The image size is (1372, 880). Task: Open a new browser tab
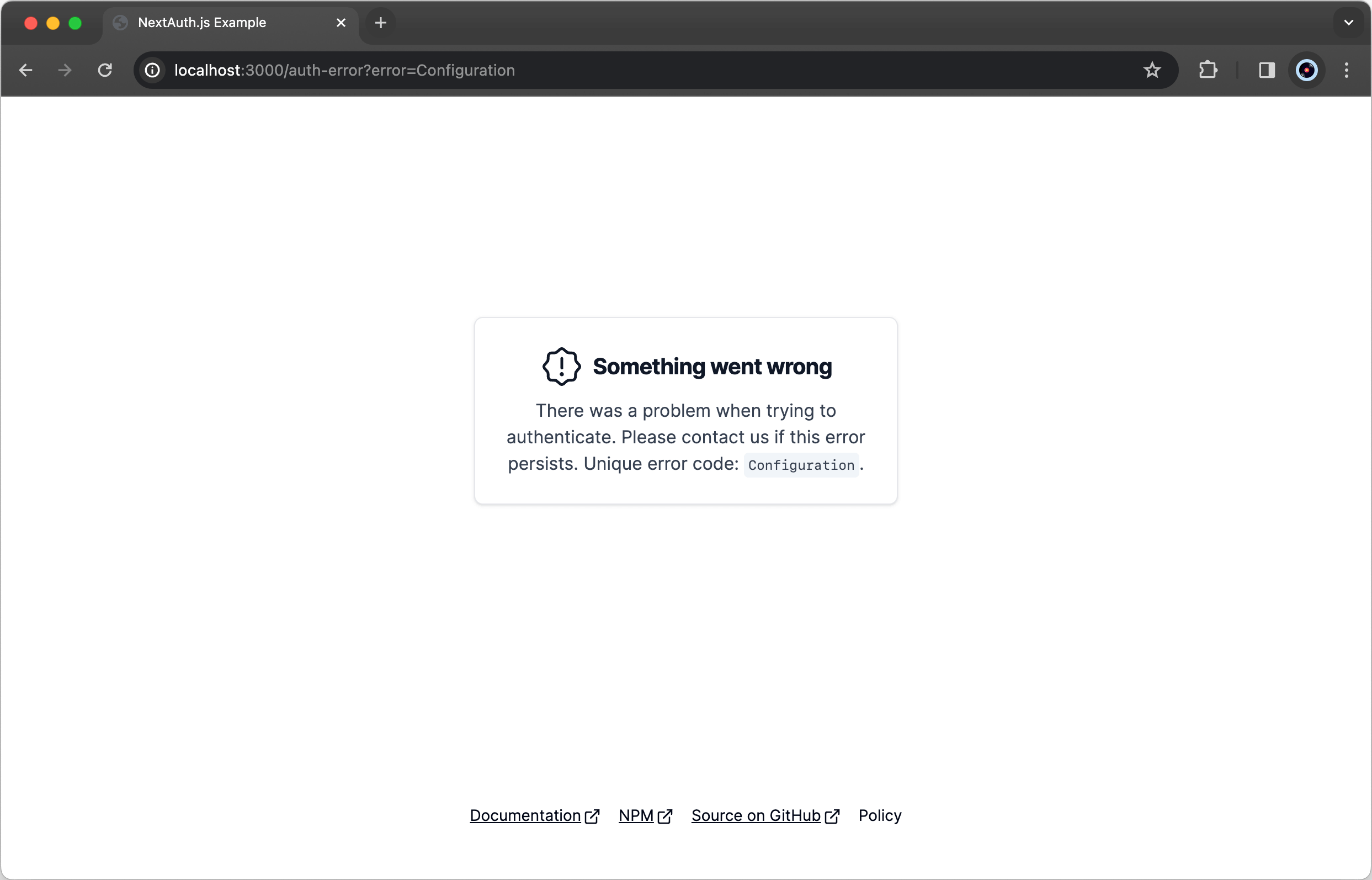click(x=380, y=23)
